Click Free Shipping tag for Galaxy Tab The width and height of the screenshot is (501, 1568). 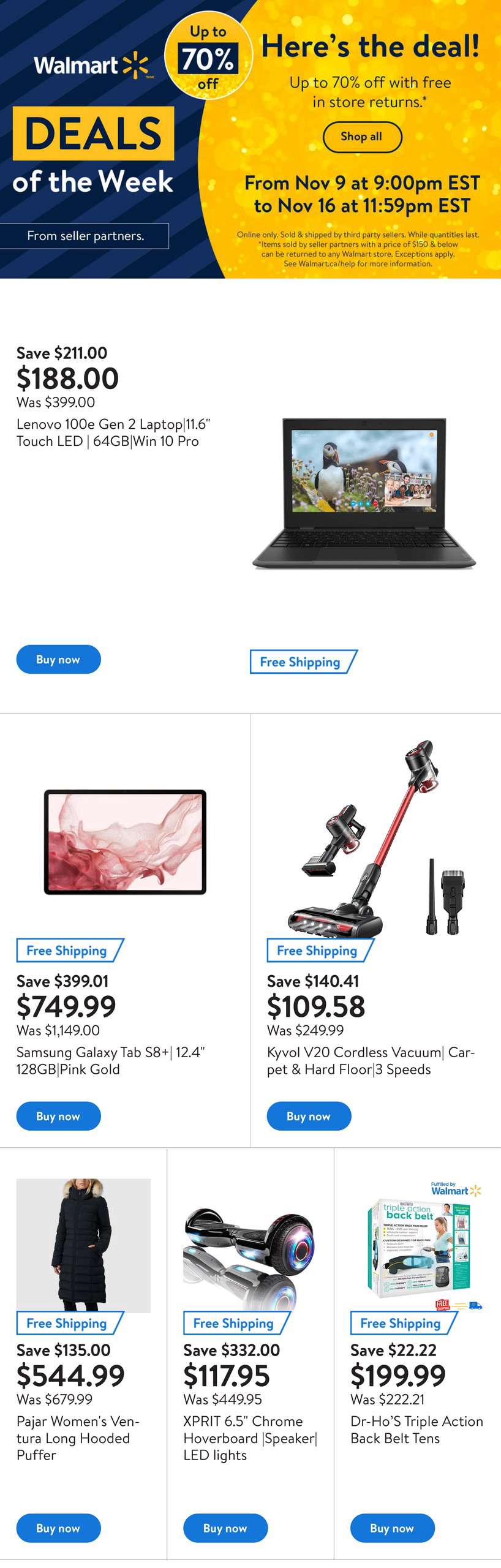70,951
